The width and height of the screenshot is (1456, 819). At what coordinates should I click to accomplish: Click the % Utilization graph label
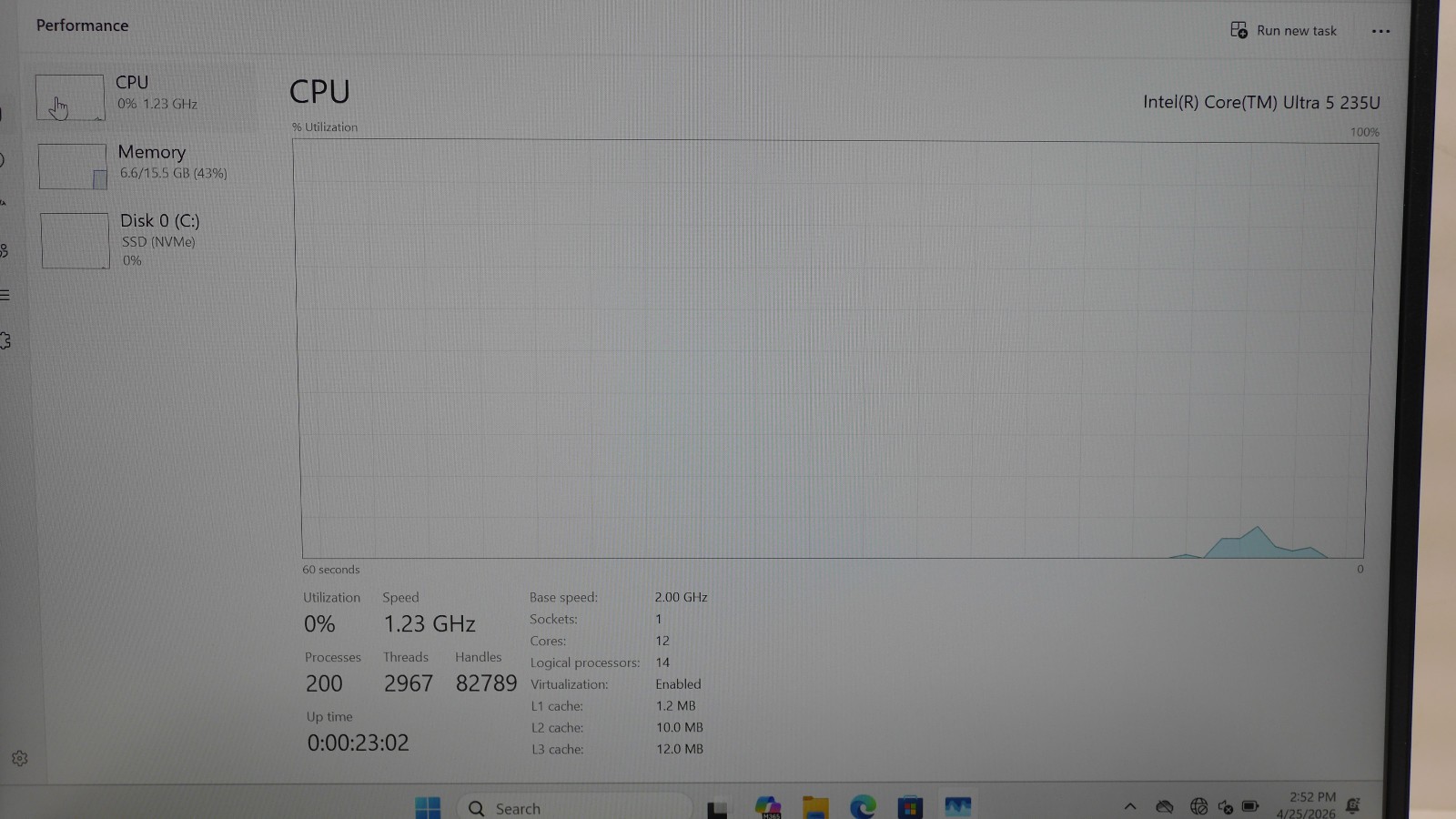pos(325,127)
